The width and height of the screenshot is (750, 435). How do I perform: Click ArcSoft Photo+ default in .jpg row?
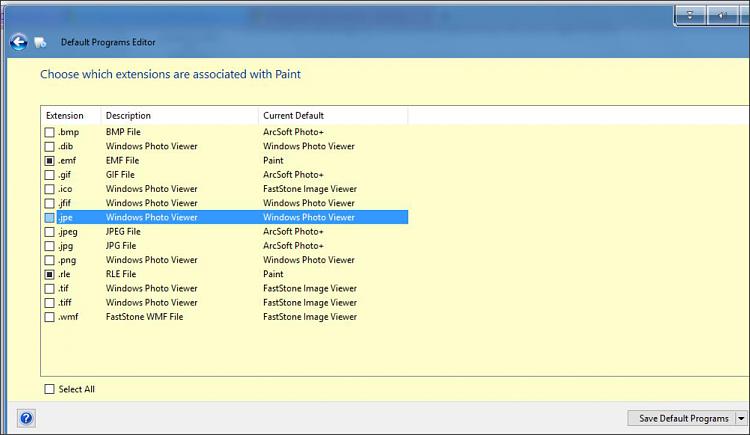pyautogui.click(x=293, y=245)
